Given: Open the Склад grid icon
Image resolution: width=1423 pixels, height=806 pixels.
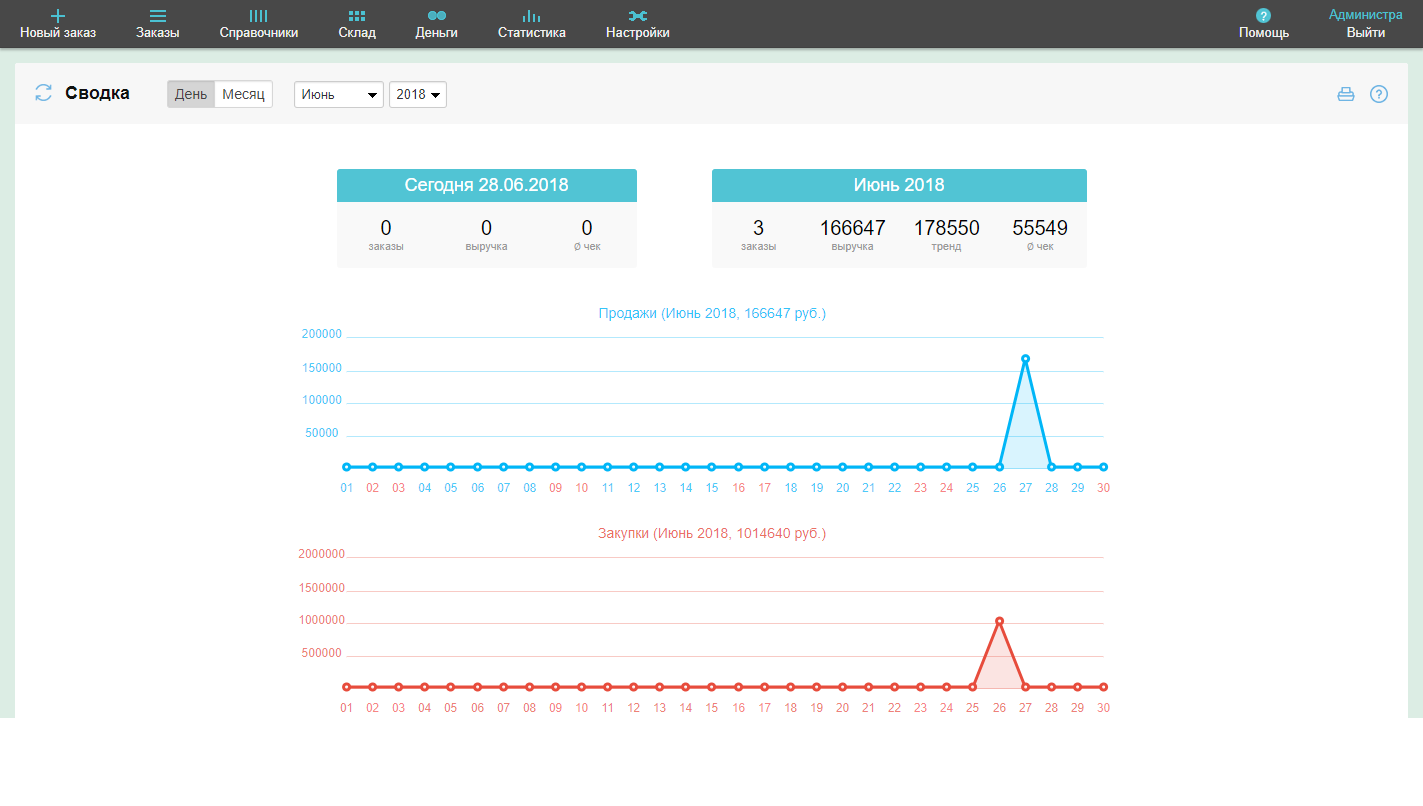Looking at the screenshot, I should [x=357, y=16].
